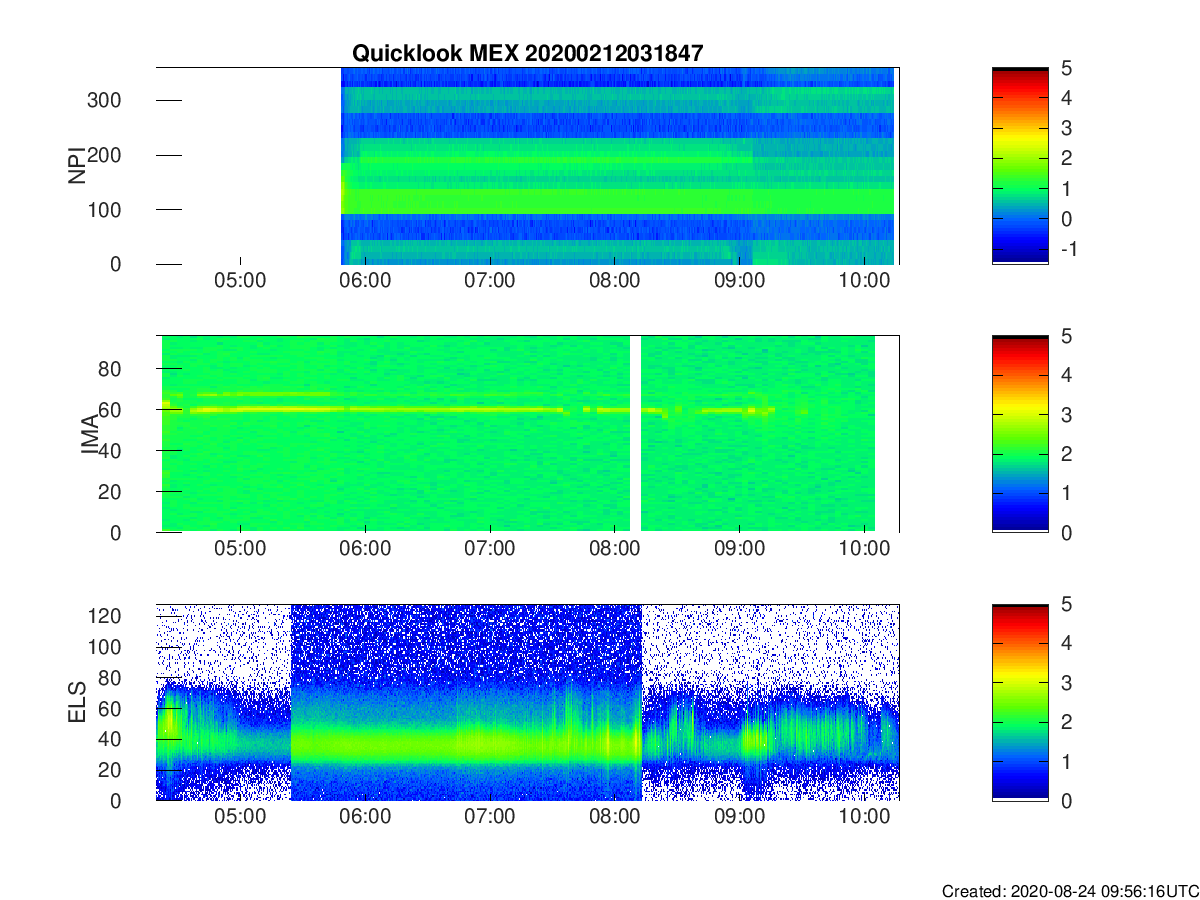Click the ELS spectrogram plot area
This screenshot has height=900, width=1200.
tap(527, 702)
